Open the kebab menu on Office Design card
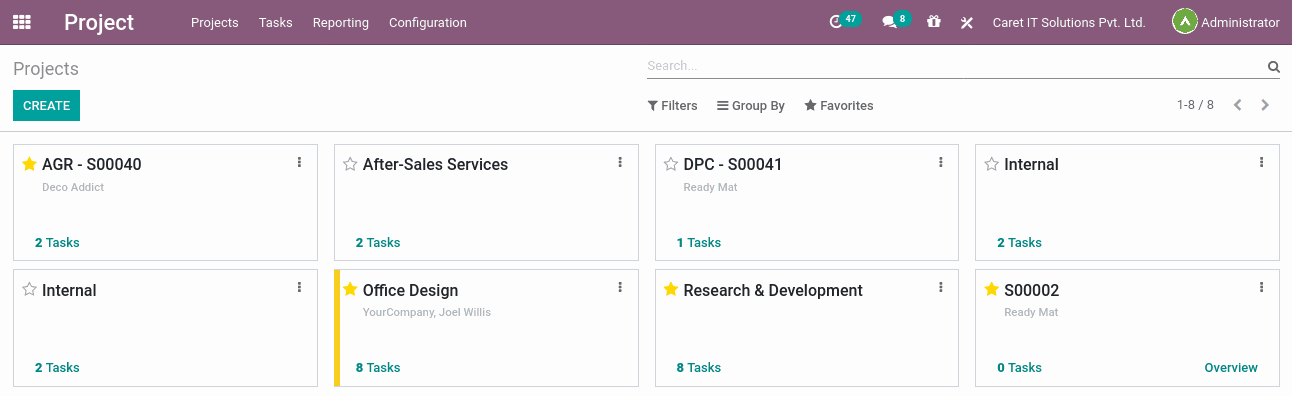The image size is (1292, 396). point(620,287)
